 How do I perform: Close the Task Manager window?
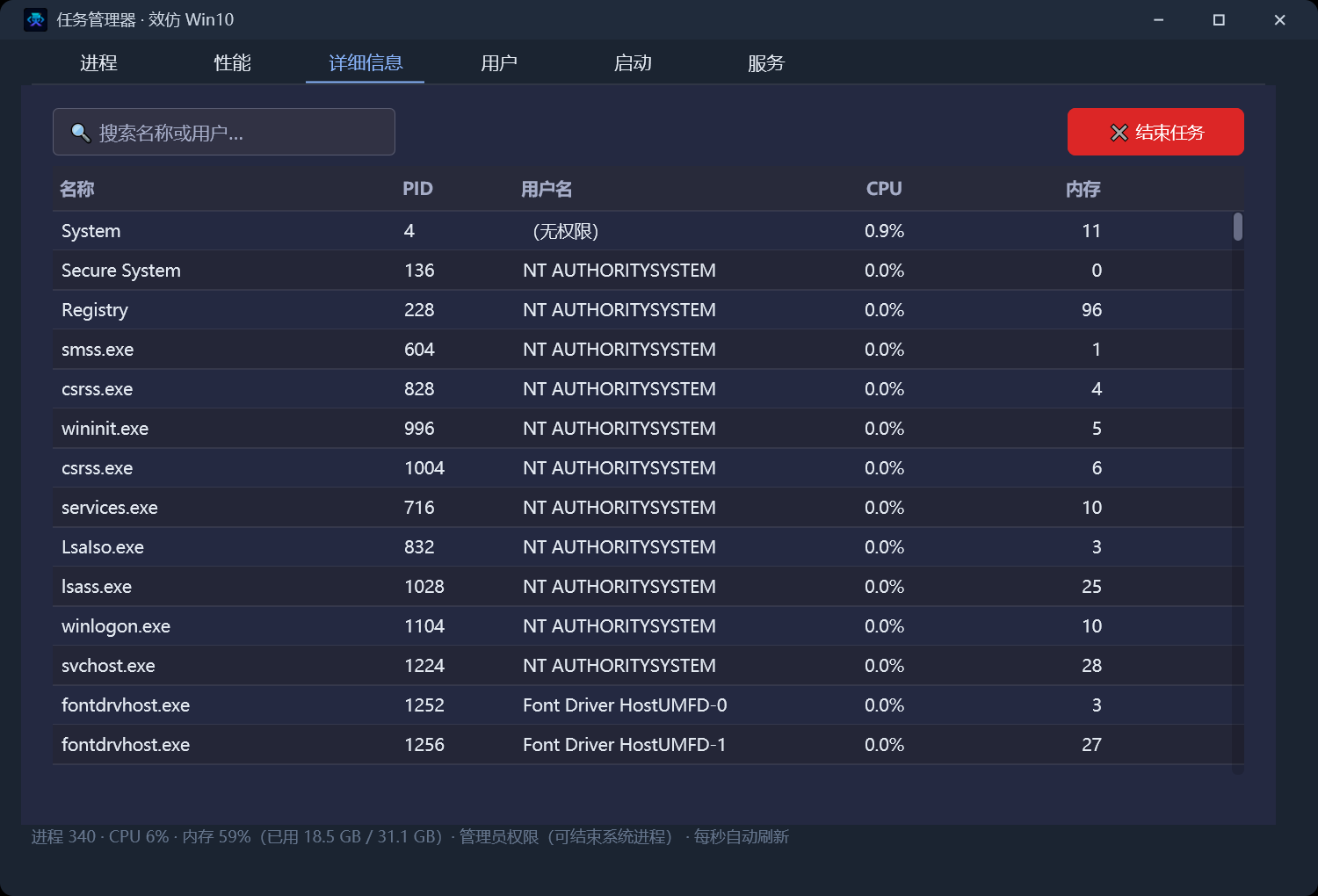1279,19
